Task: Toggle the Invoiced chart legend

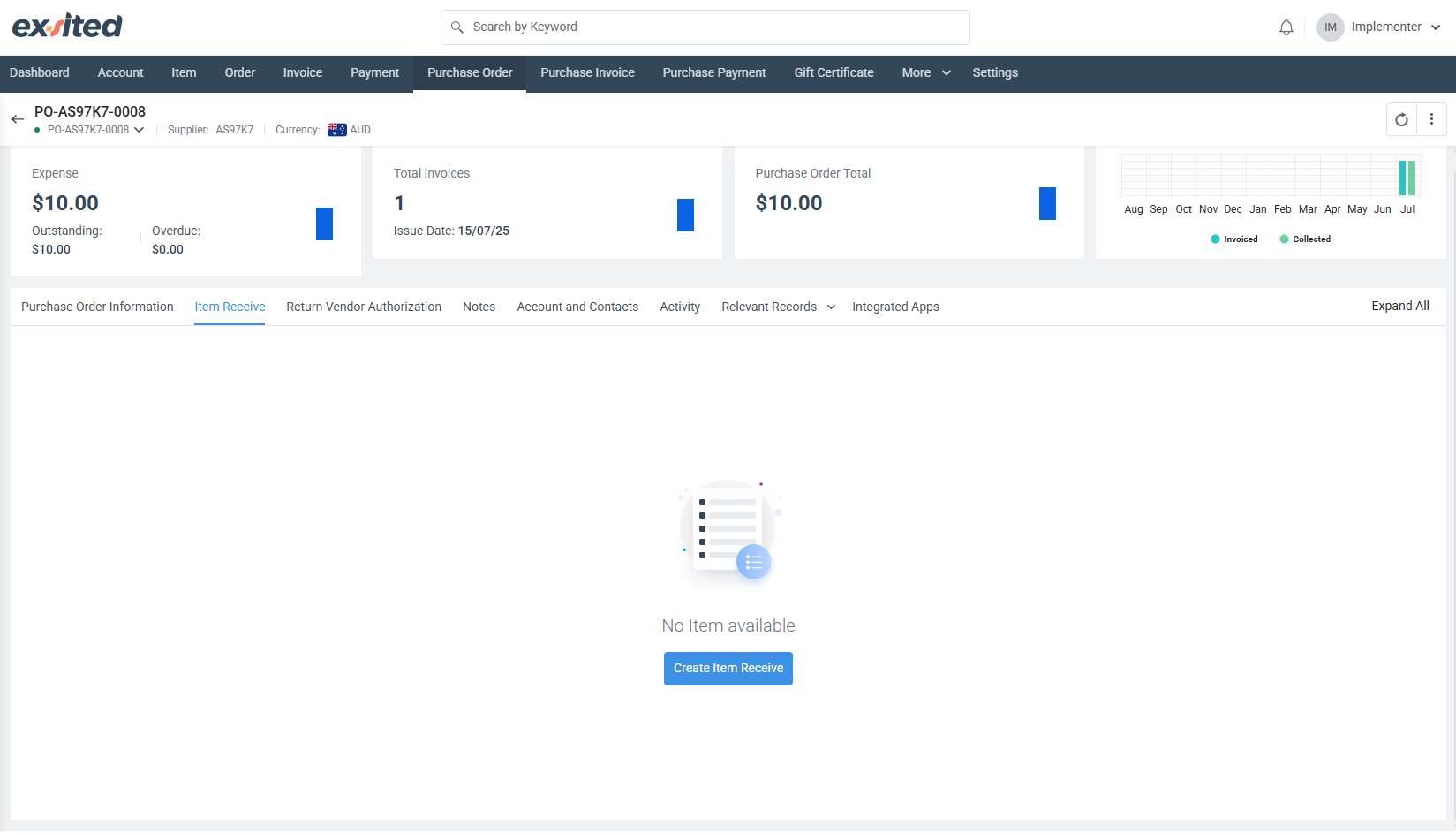Action: (x=1234, y=239)
